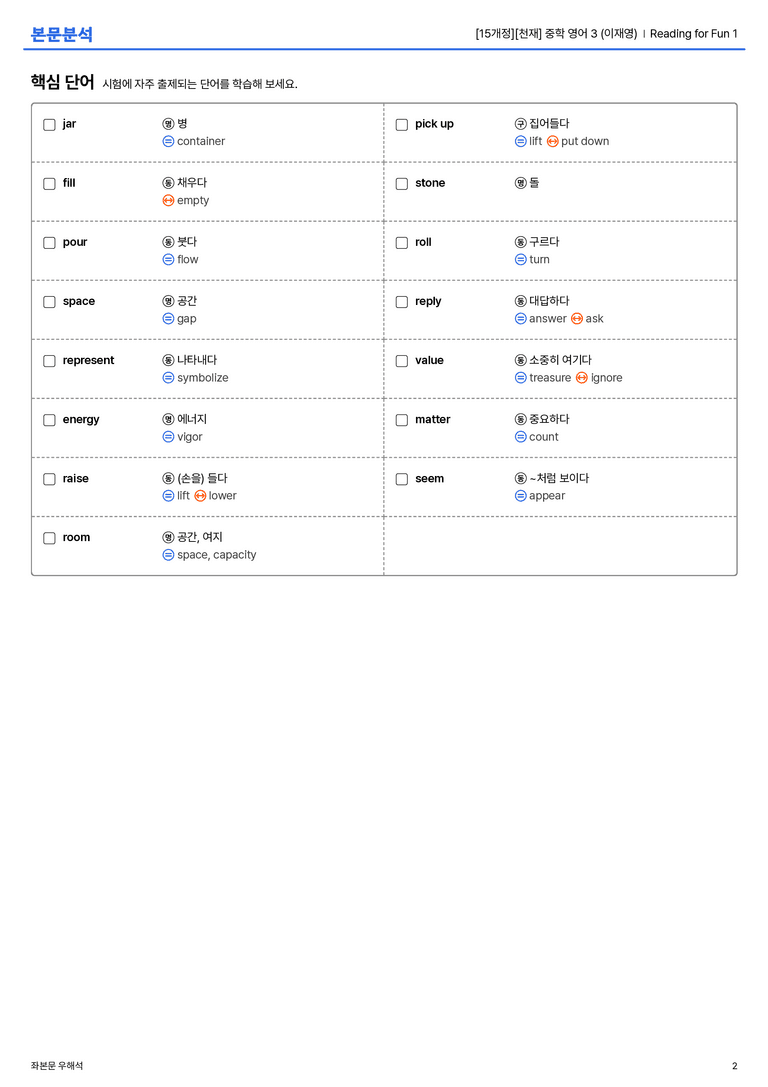Click the '본문분석' header title
Viewport: 768px width, 1087px height.
pos(62,34)
